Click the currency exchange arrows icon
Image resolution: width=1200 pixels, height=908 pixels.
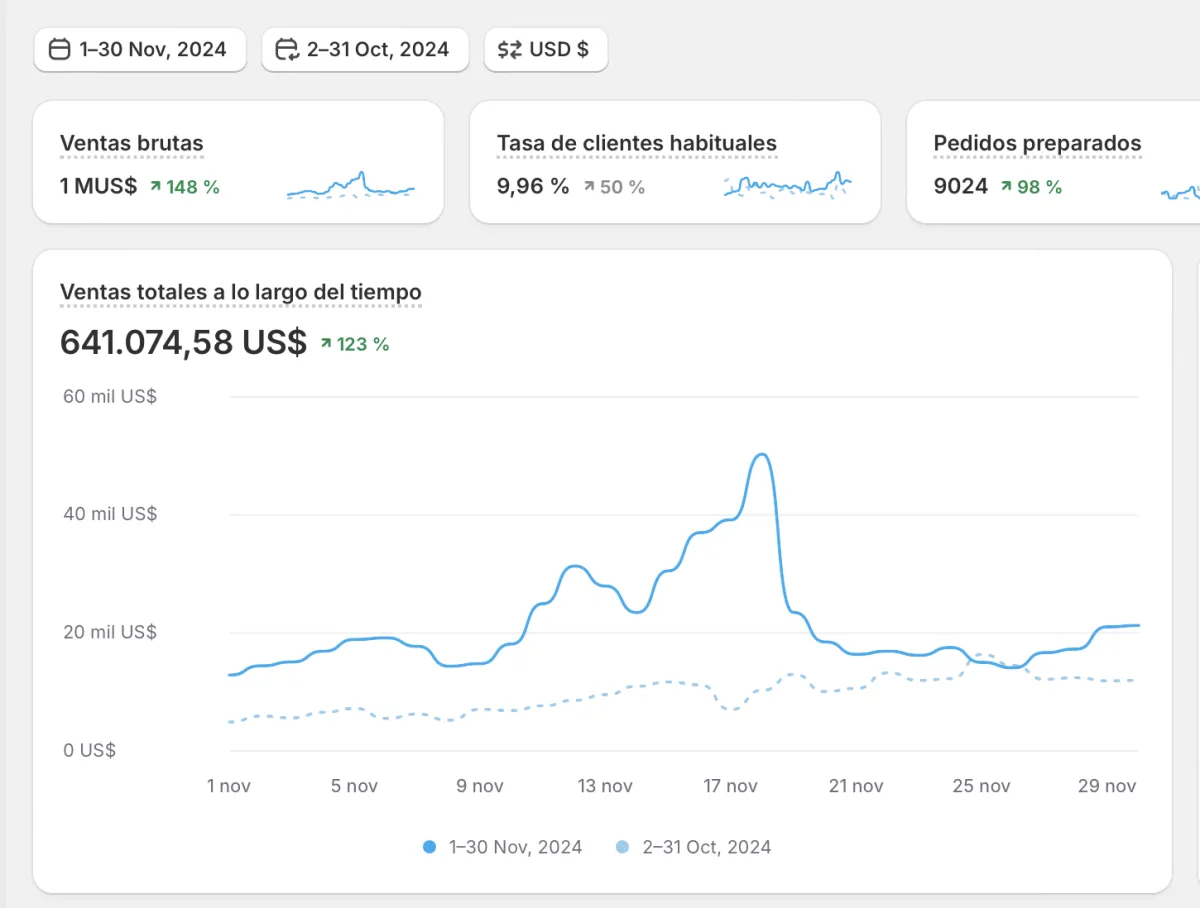click(510, 49)
